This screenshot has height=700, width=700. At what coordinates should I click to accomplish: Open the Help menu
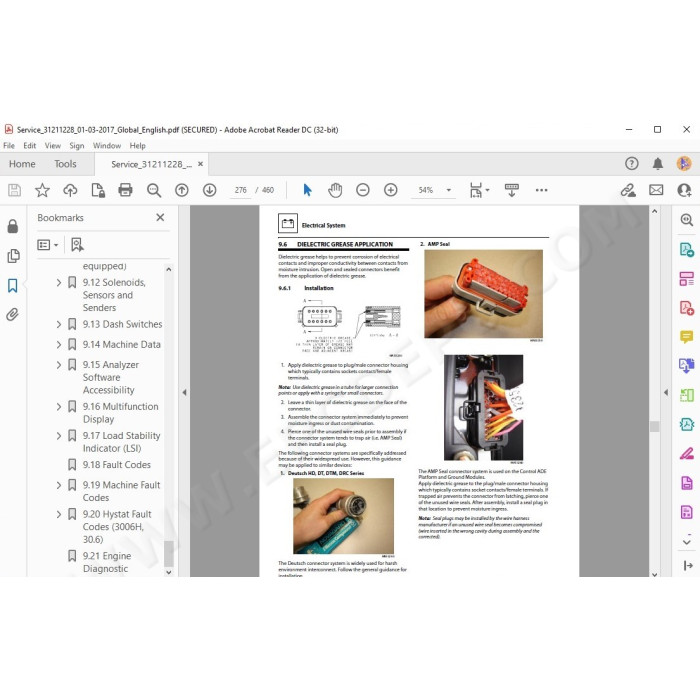(138, 146)
